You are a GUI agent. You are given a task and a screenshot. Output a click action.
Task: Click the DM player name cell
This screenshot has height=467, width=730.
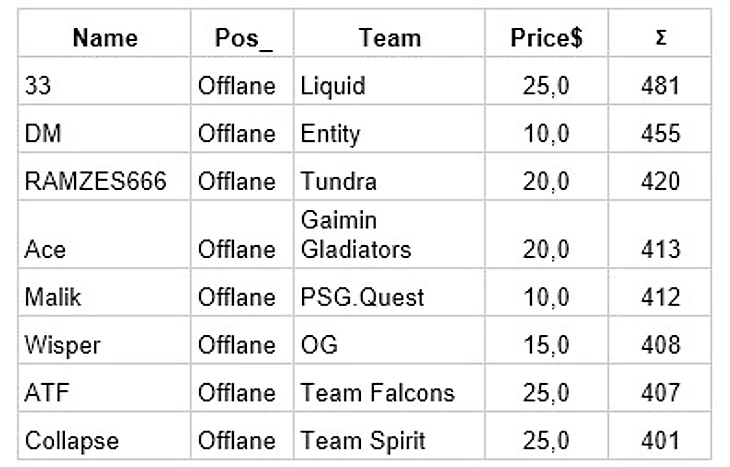[40, 134]
